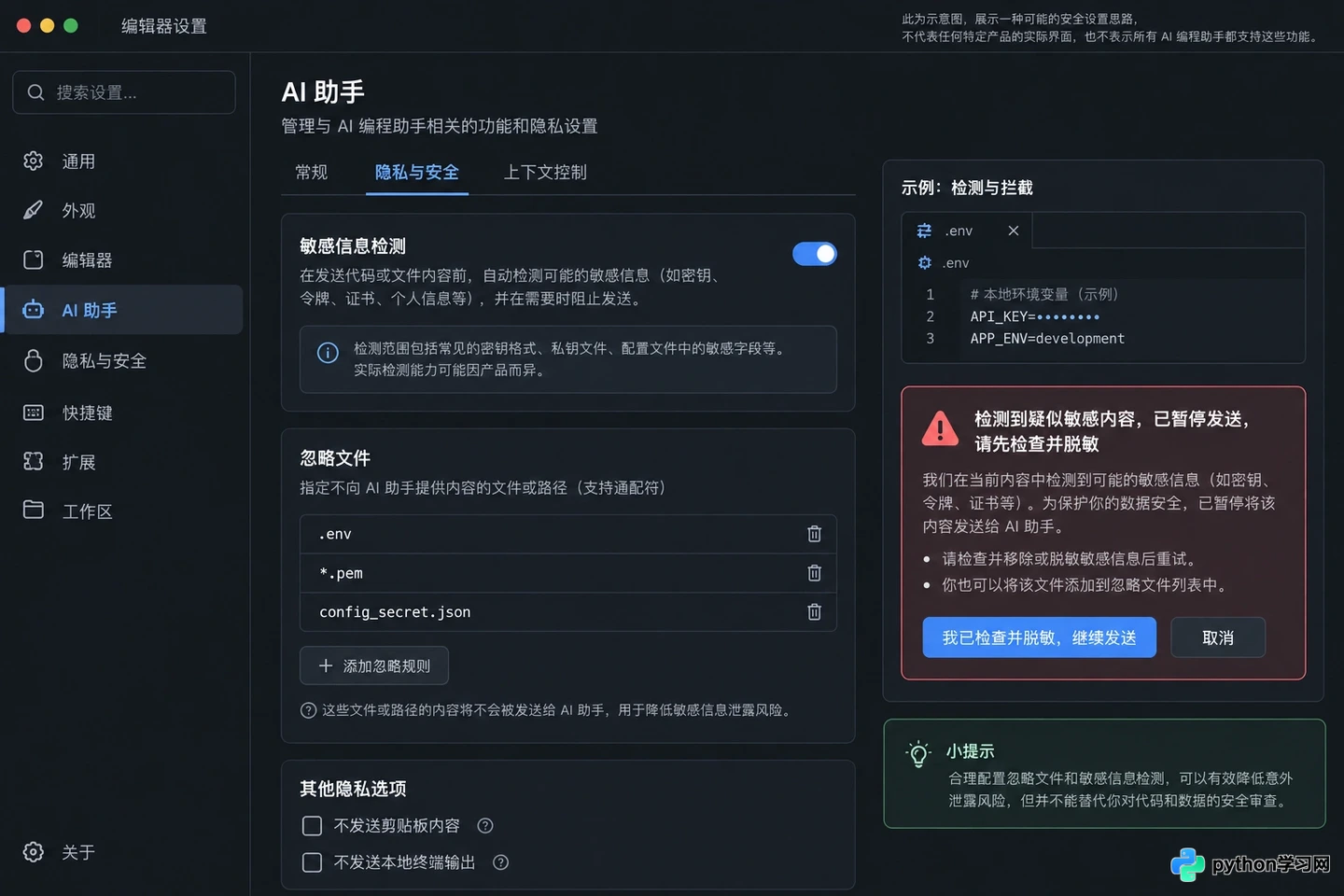Viewport: 1344px width, 896px height.
Task: Click the 外观 appearance brush icon
Action: click(34, 210)
